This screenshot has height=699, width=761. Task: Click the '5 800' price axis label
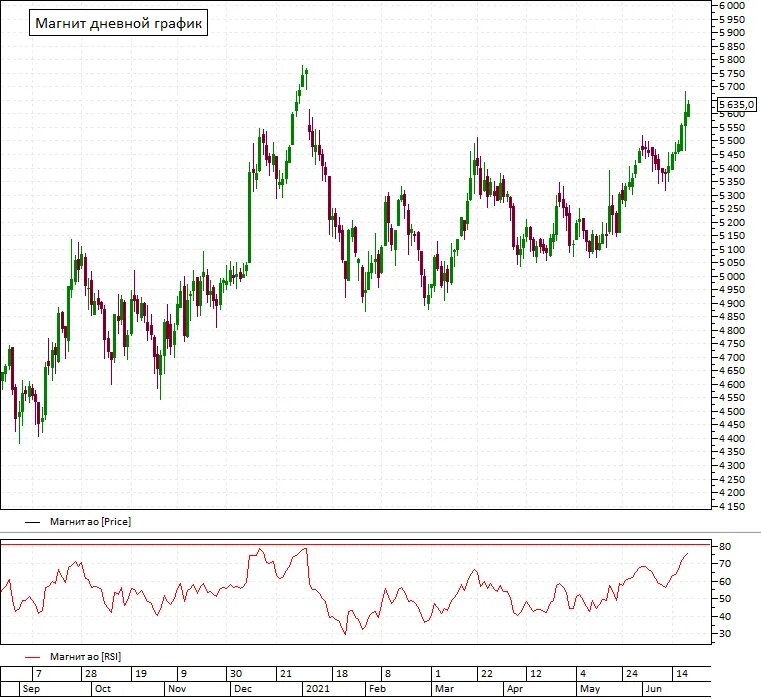pyautogui.click(x=732, y=60)
